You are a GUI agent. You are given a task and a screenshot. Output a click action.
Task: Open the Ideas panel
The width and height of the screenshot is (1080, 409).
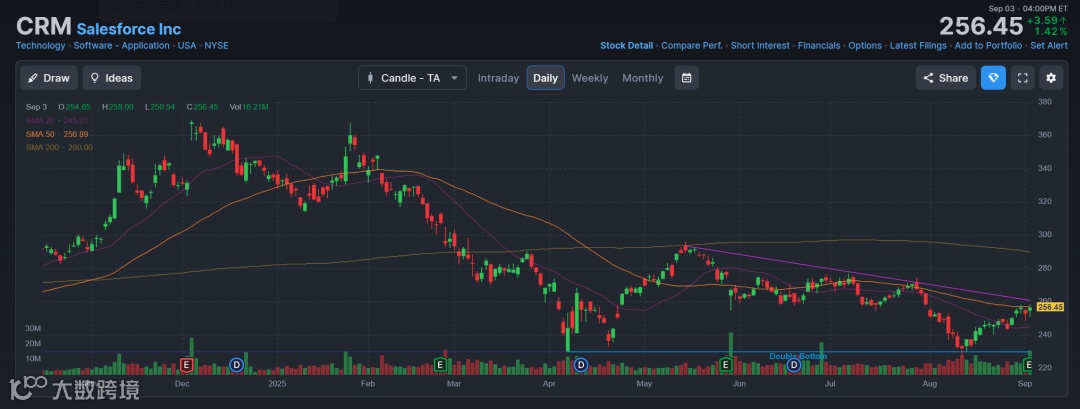click(x=112, y=78)
